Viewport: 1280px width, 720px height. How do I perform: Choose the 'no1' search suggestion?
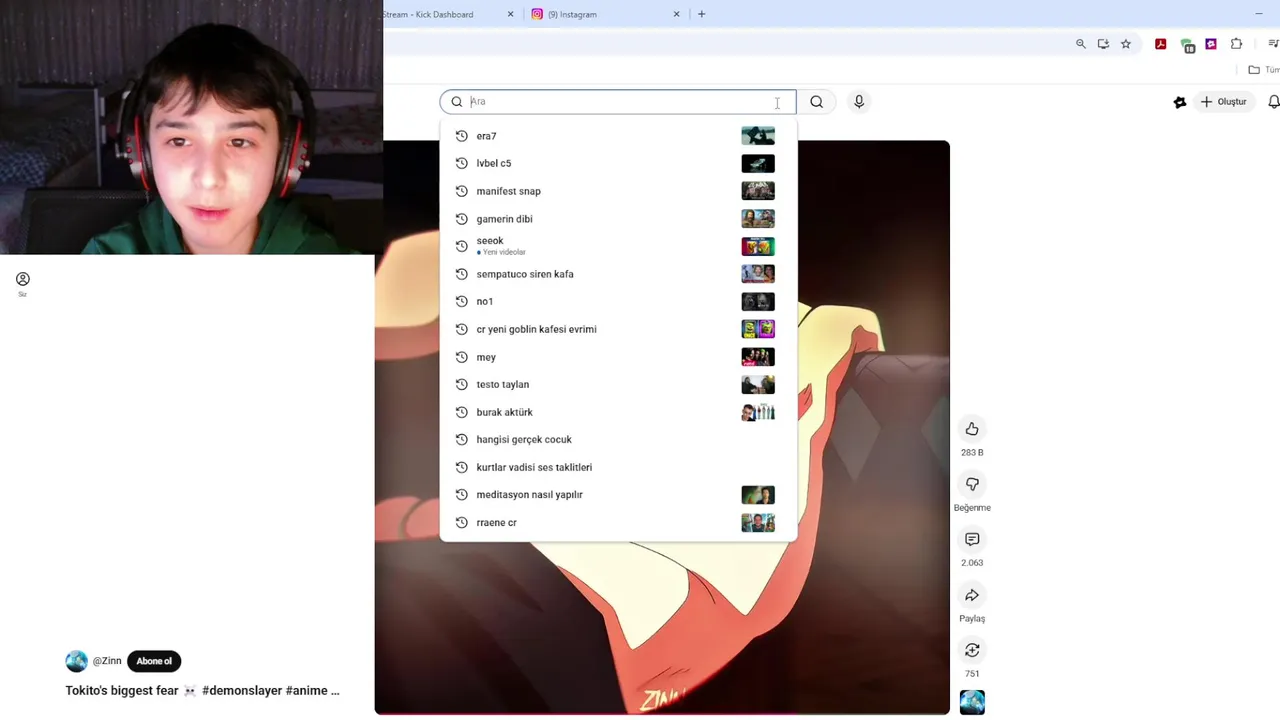(x=618, y=301)
